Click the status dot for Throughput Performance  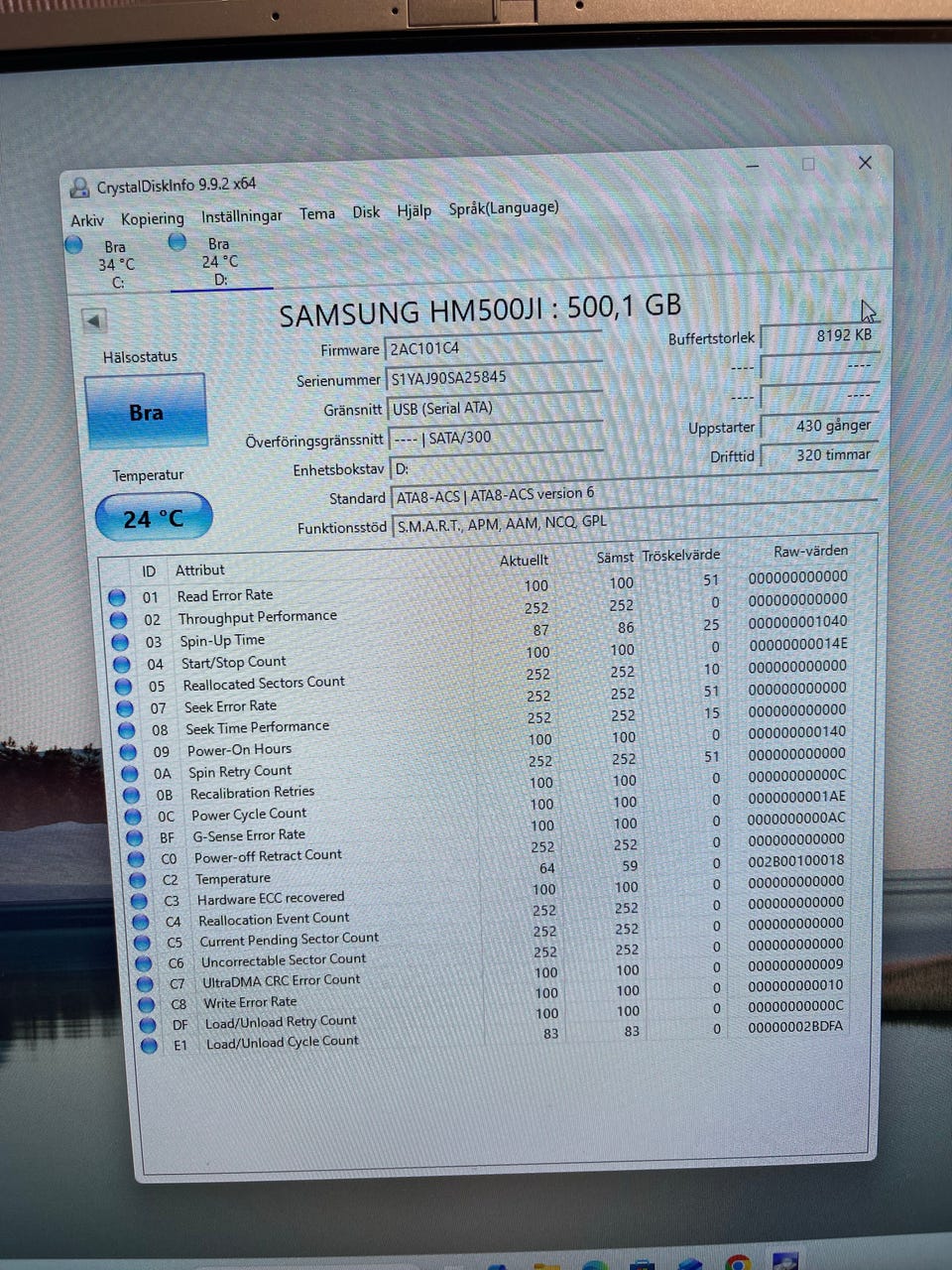click(118, 619)
